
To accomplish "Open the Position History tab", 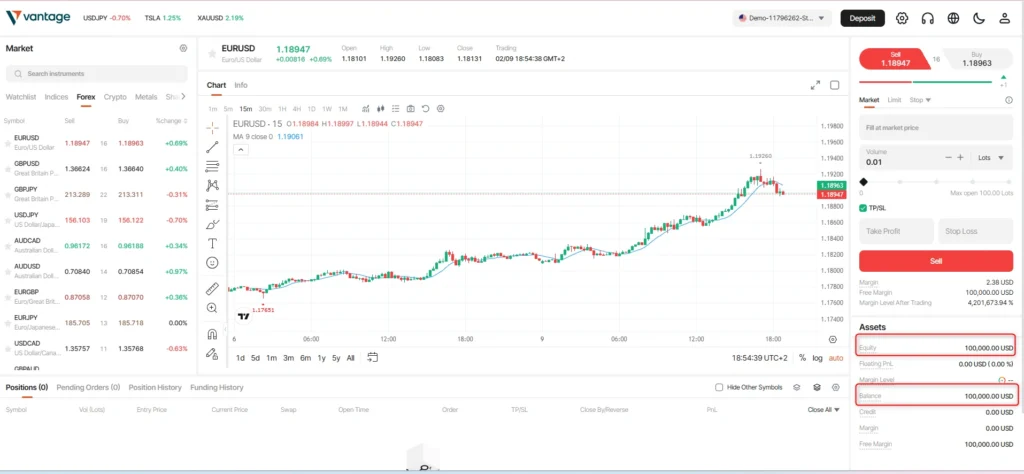I will [x=155, y=387].
